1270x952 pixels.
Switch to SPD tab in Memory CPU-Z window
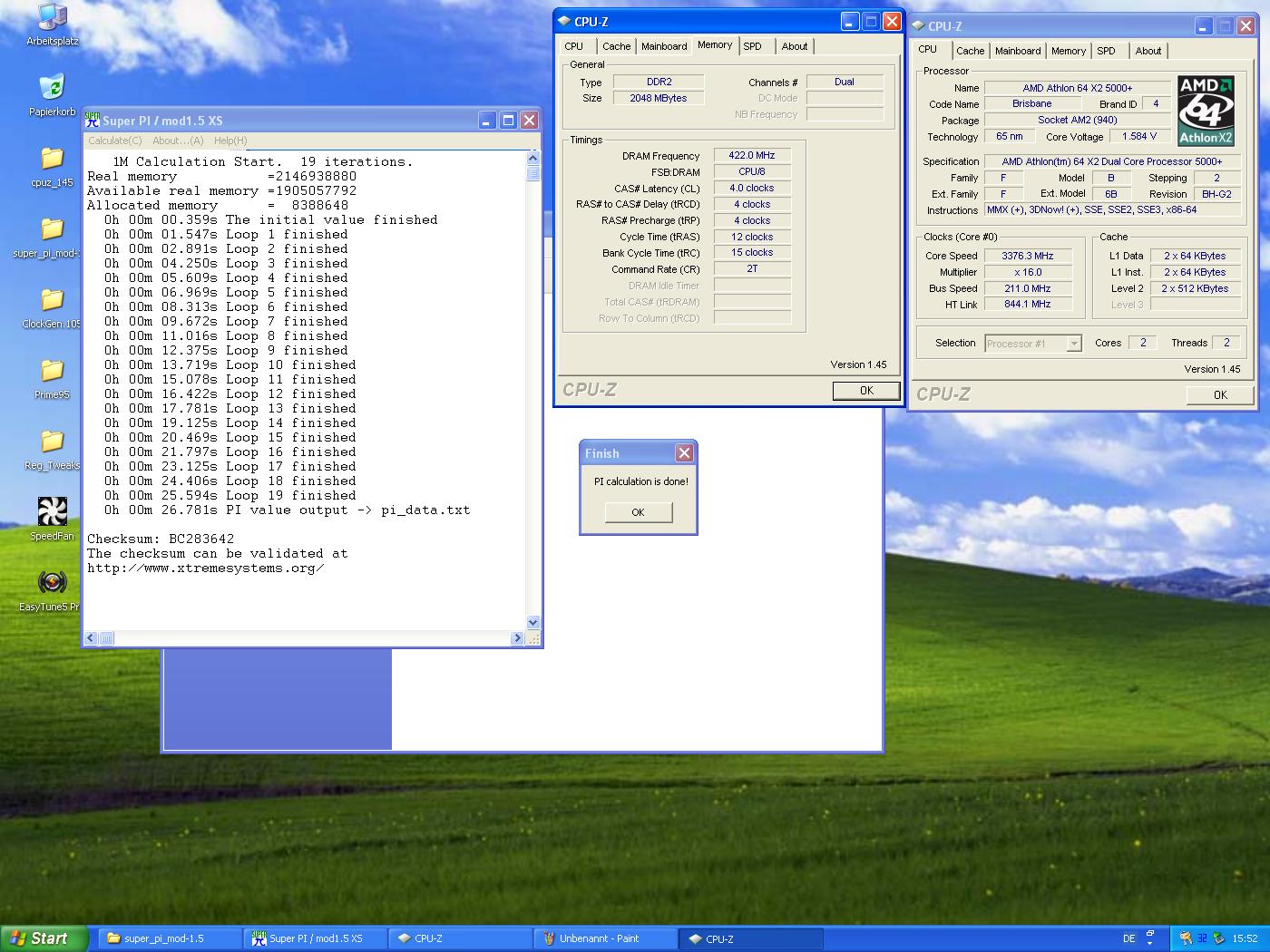753,46
